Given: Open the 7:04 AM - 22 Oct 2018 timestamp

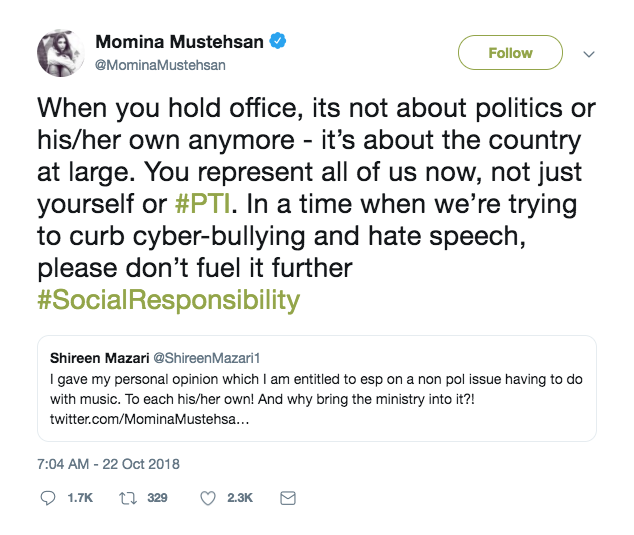Looking at the screenshot, I should [111, 462].
